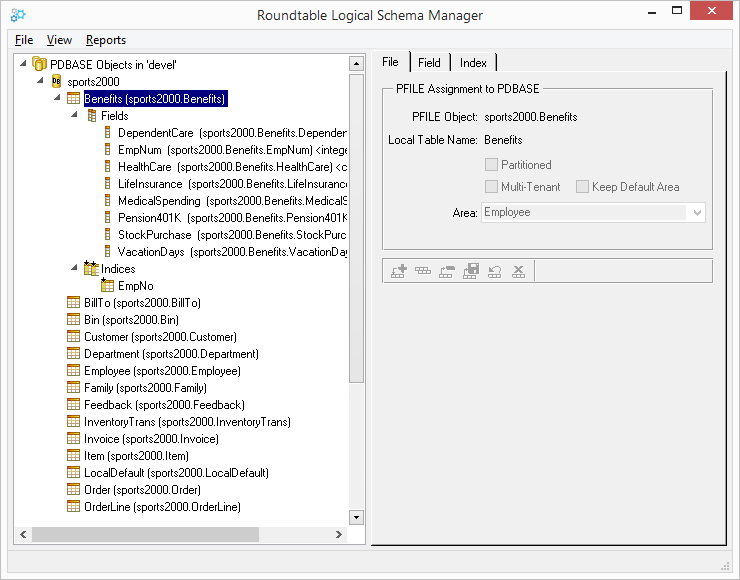The height and width of the screenshot is (580, 740).
Task: Select Bin (sports2000.Bin) table
Action: [131, 319]
